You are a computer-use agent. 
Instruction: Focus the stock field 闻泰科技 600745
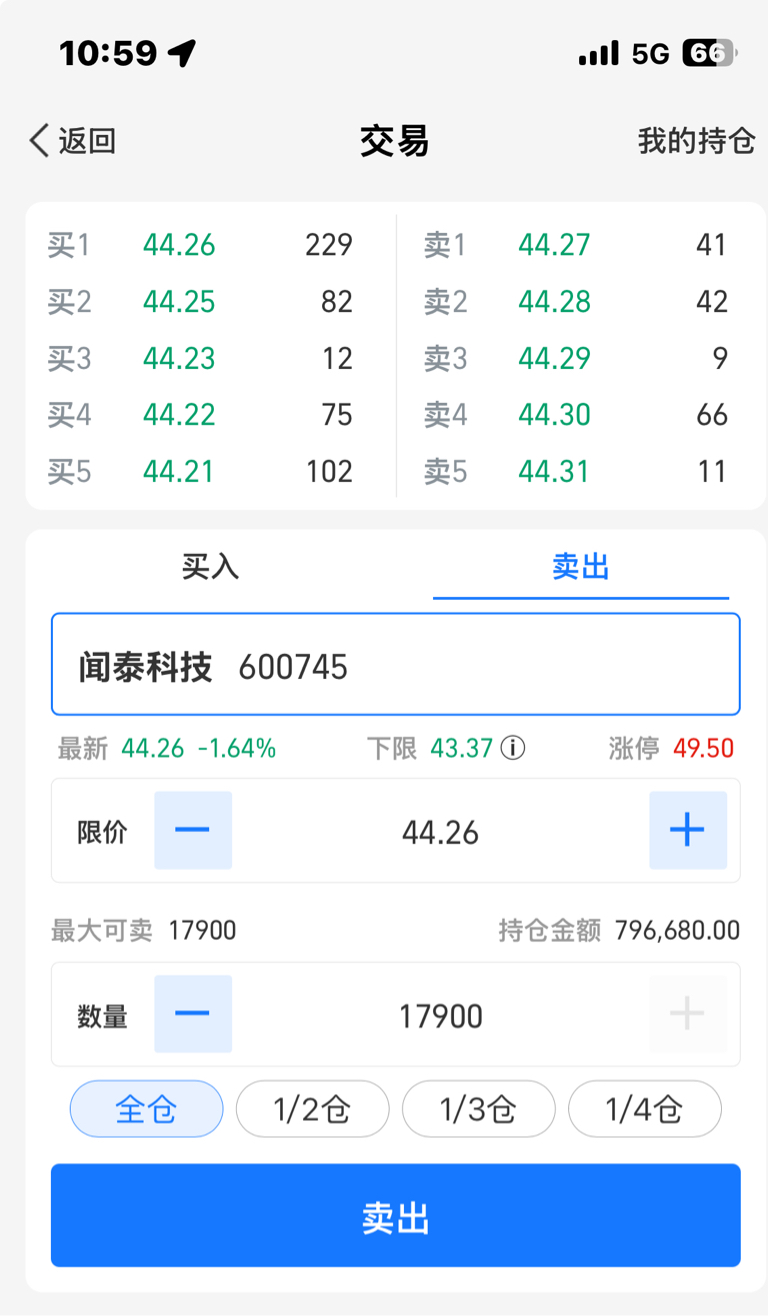pos(396,664)
